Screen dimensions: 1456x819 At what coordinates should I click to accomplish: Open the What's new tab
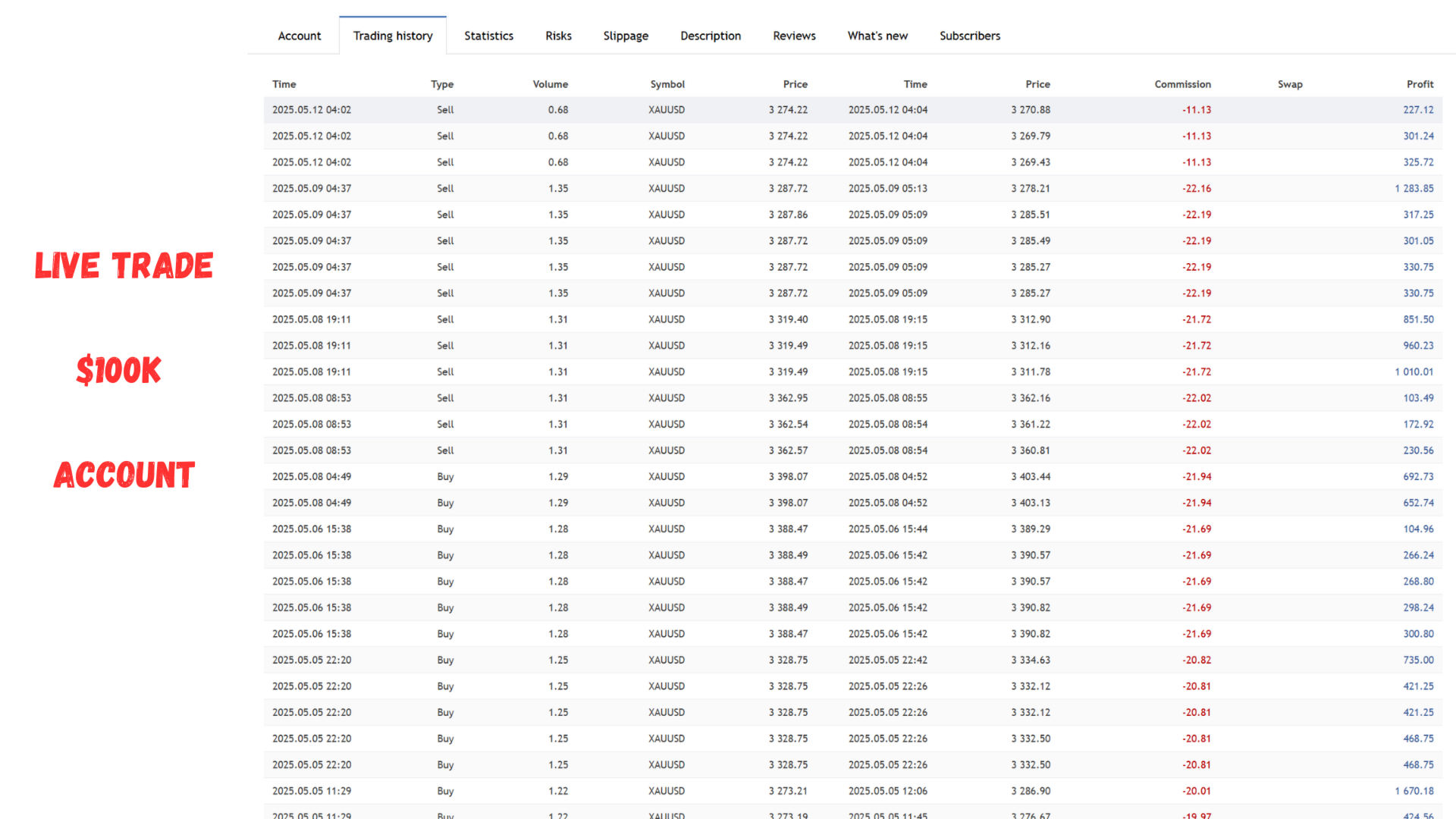(x=877, y=36)
